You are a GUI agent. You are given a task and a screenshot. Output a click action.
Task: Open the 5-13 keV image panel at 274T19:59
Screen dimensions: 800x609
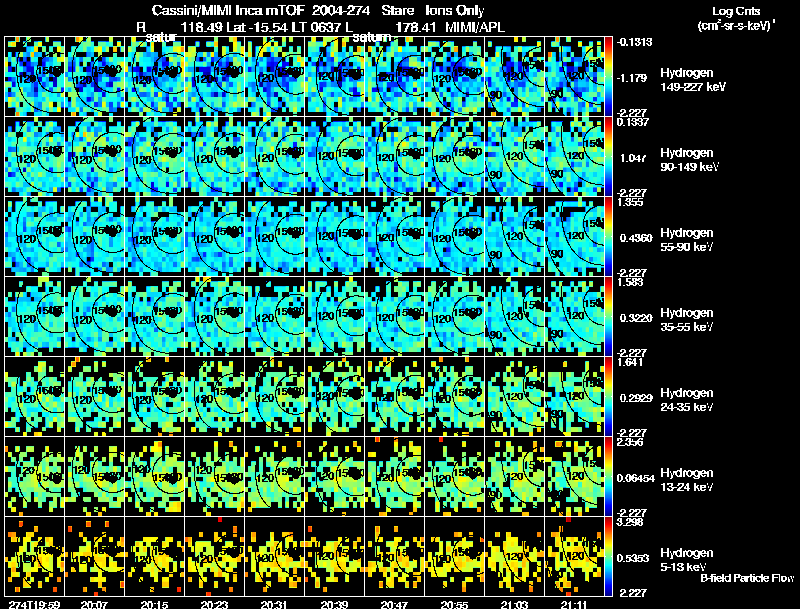click(35, 557)
